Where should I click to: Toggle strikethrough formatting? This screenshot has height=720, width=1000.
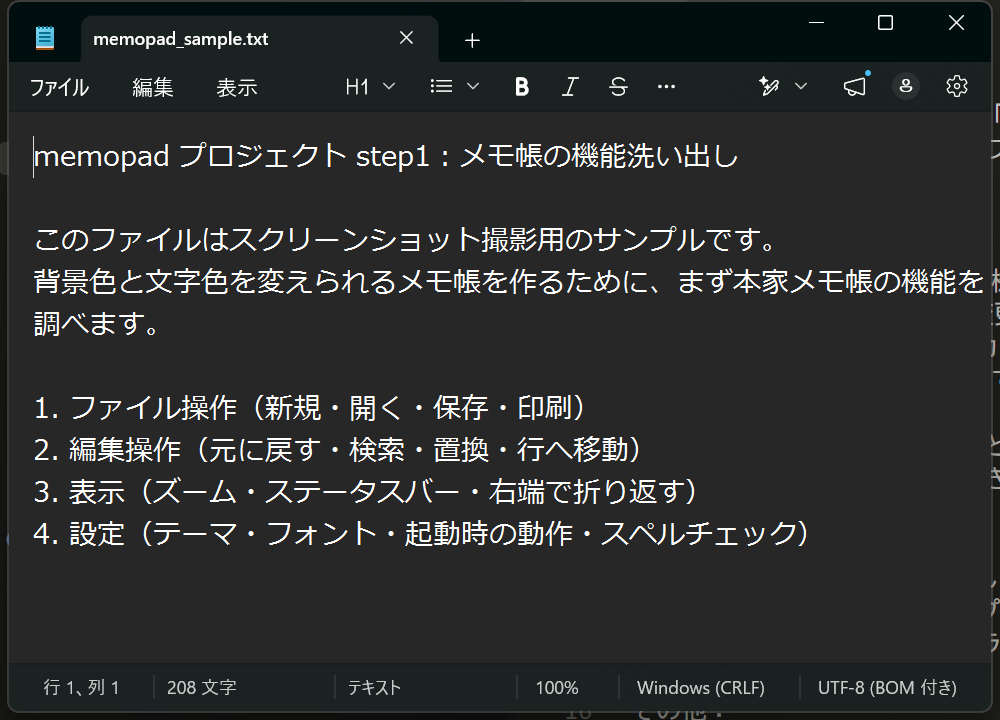(618, 86)
